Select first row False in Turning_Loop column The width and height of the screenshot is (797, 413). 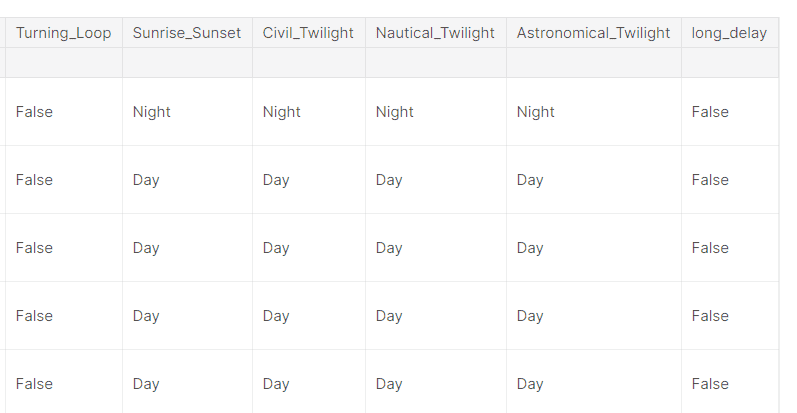pos(34,112)
